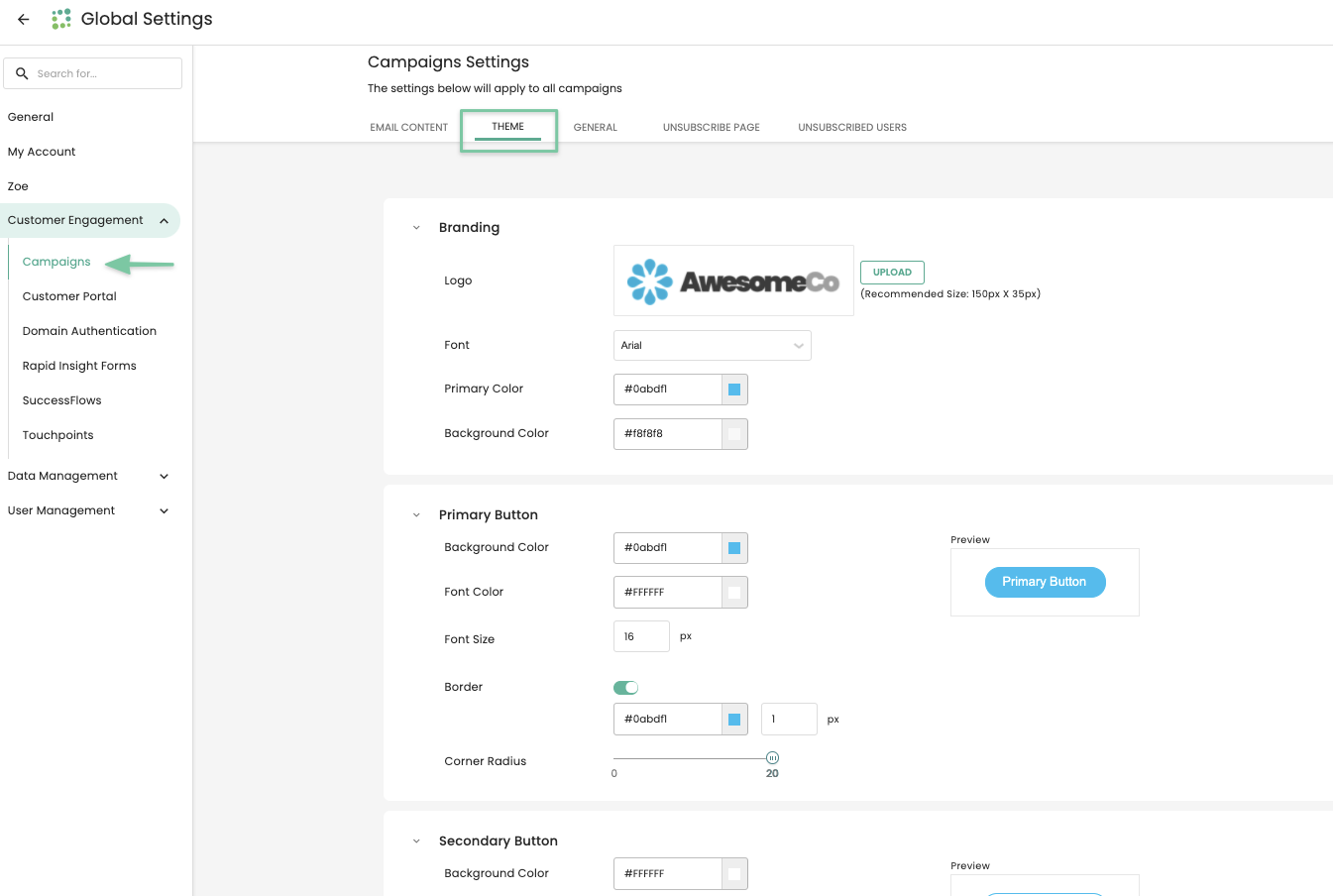Edit Primary Button Background Color hex field

[667, 548]
